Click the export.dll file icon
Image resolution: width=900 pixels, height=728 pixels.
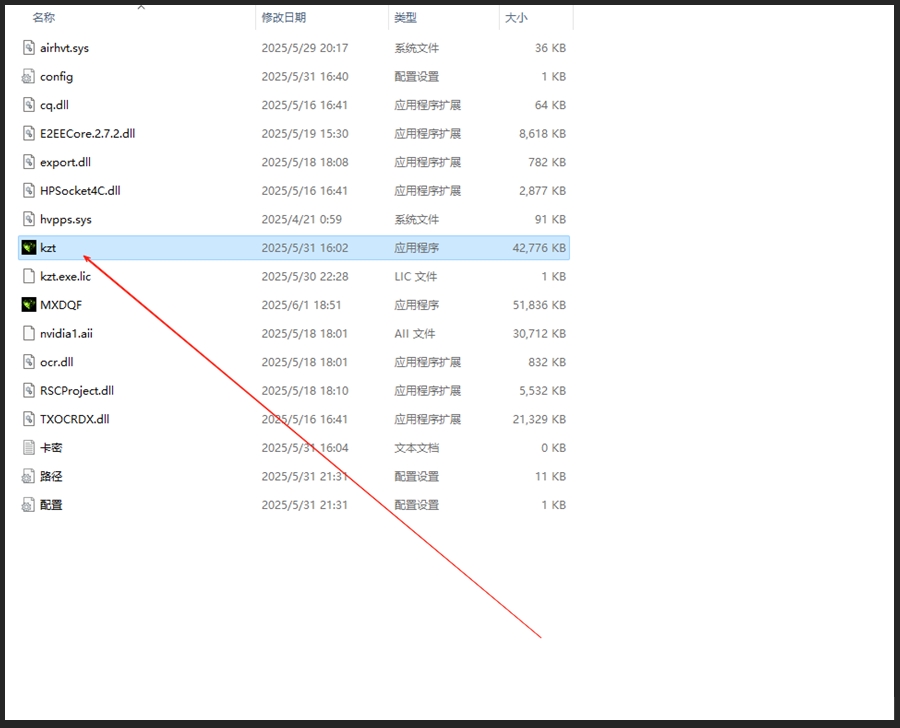click(x=29, y=162)
